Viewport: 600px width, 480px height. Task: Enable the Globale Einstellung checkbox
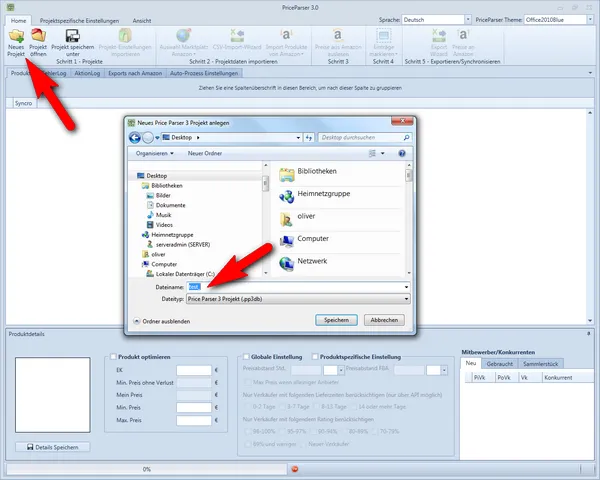[x=246, y=357]
